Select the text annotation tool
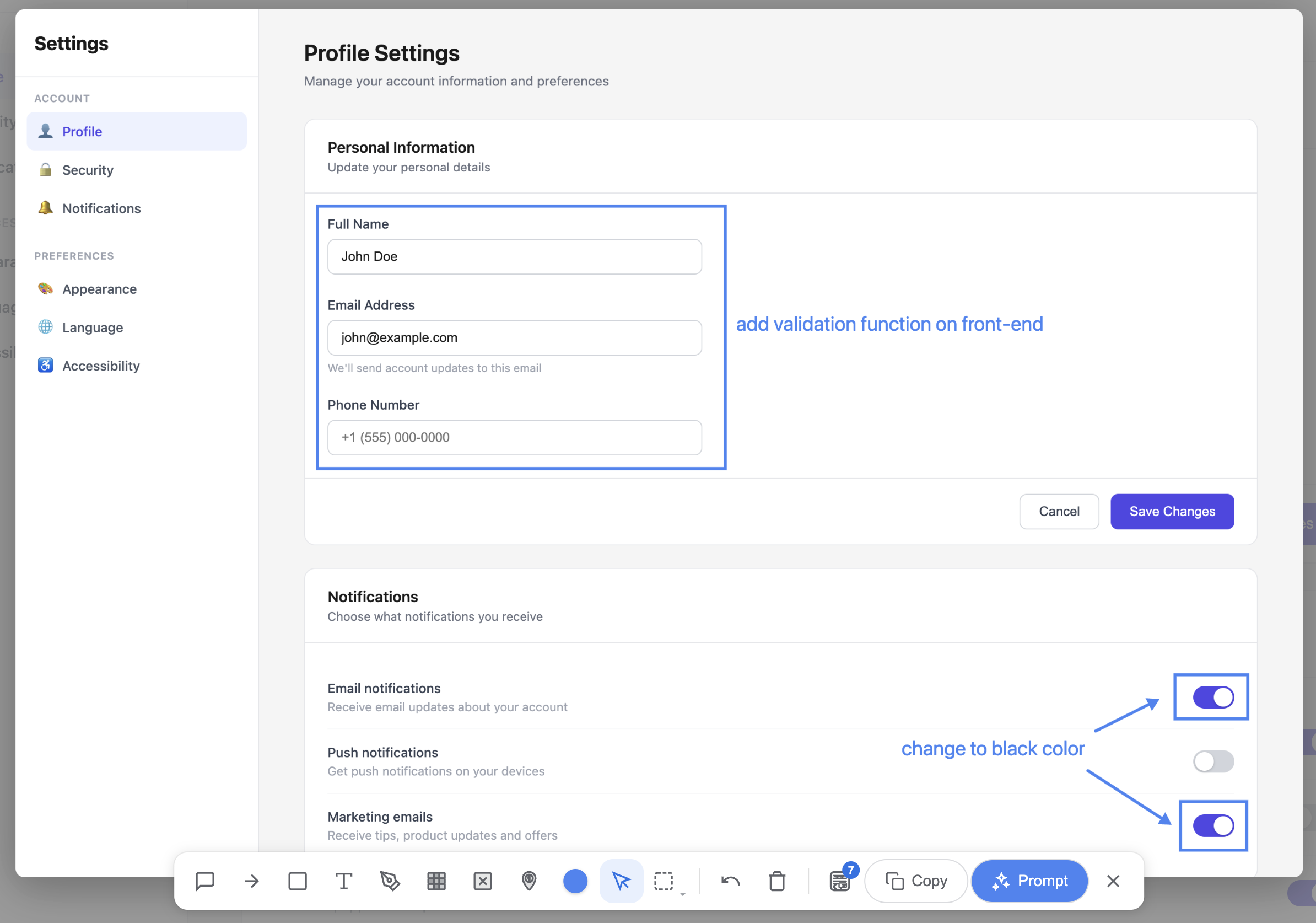Viewport: 1316px width, 923px height. click(x=344, y=881)
